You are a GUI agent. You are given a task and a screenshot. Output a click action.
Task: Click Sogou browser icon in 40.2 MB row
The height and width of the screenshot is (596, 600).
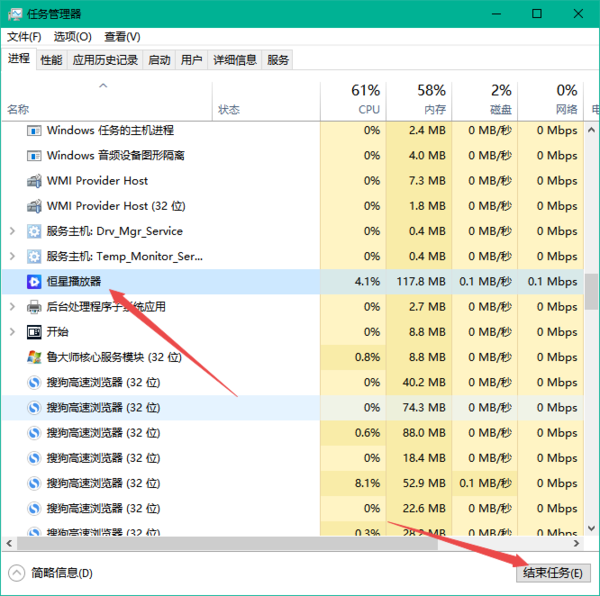pyautogui.click(x=34, y=383)
